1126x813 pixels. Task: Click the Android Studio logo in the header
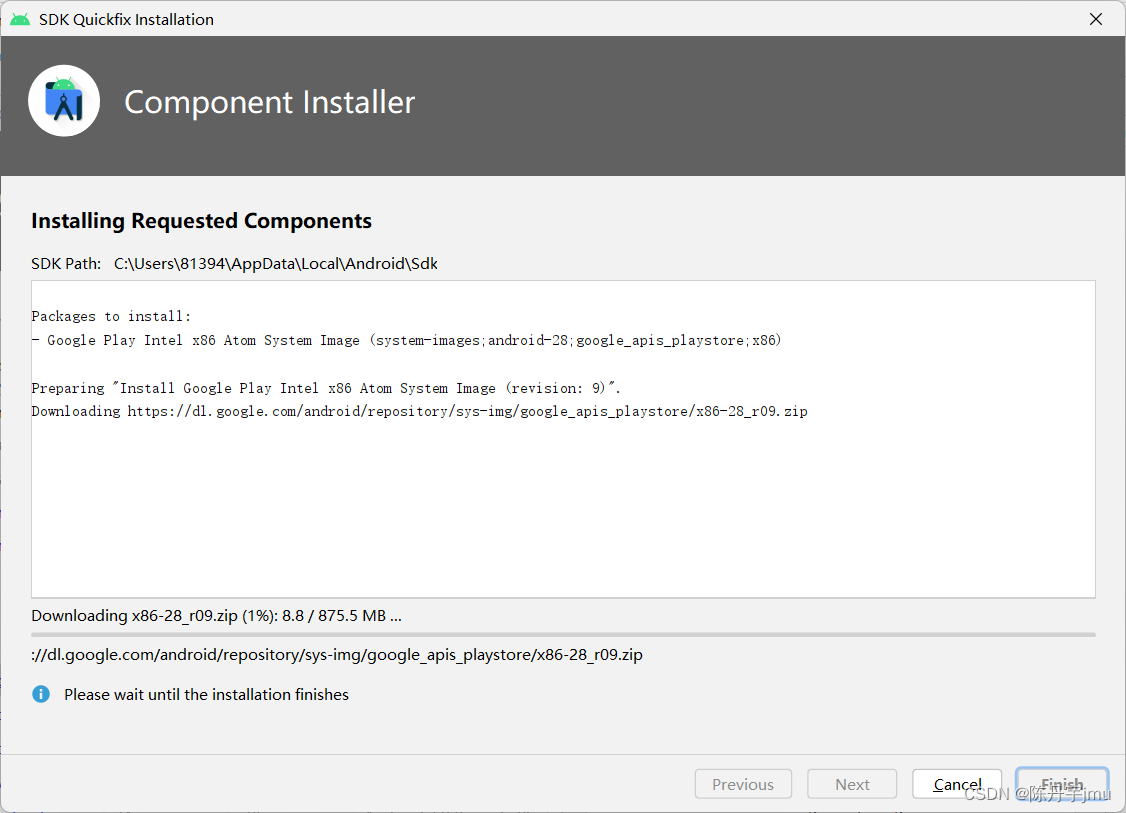click(64, 101)
